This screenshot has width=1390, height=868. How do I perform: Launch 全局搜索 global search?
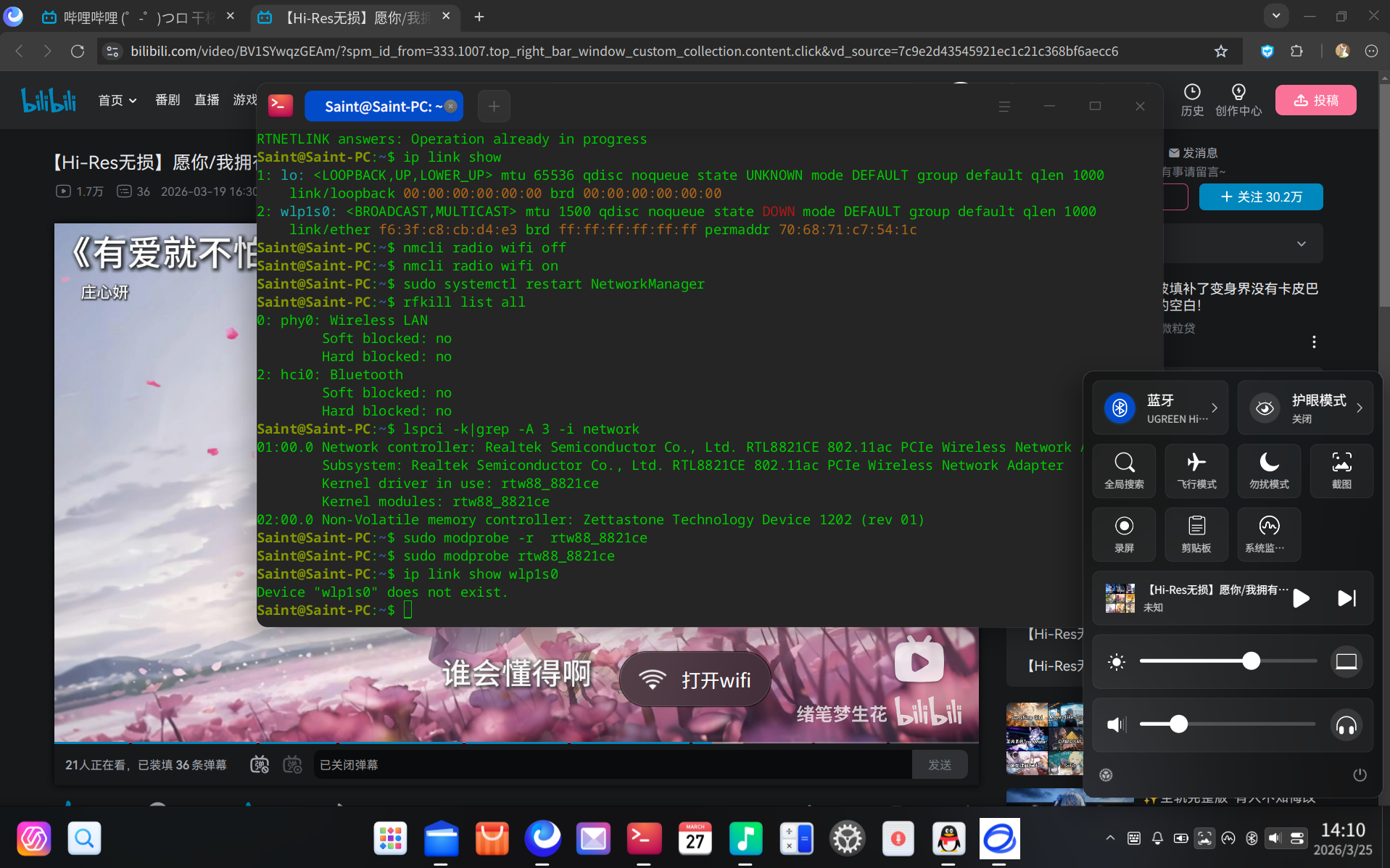click(x=1124, y=471)
